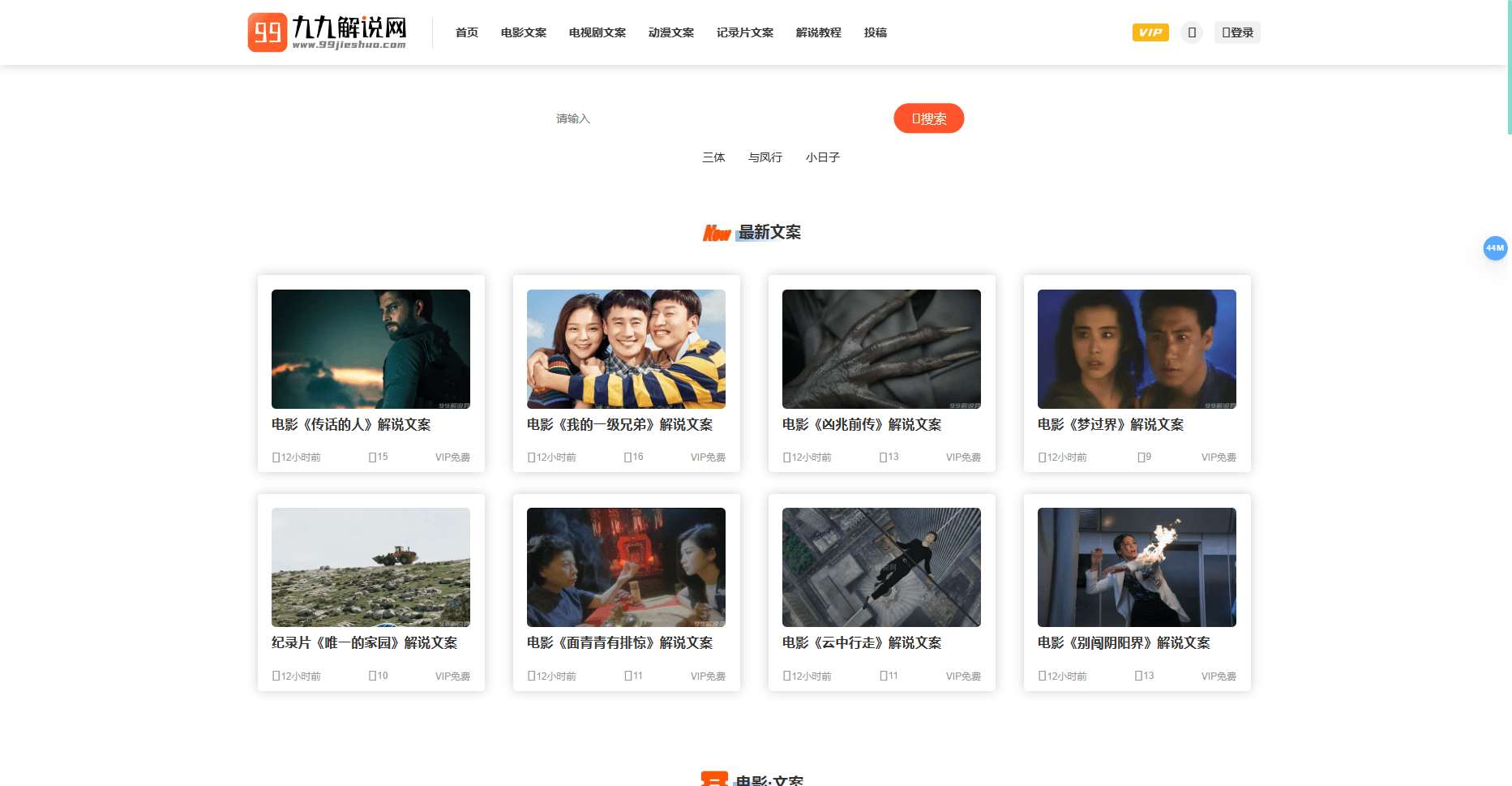Click the 登录 login button
This screenshot has height=786, width=1512.
(x=1237, y=32)
